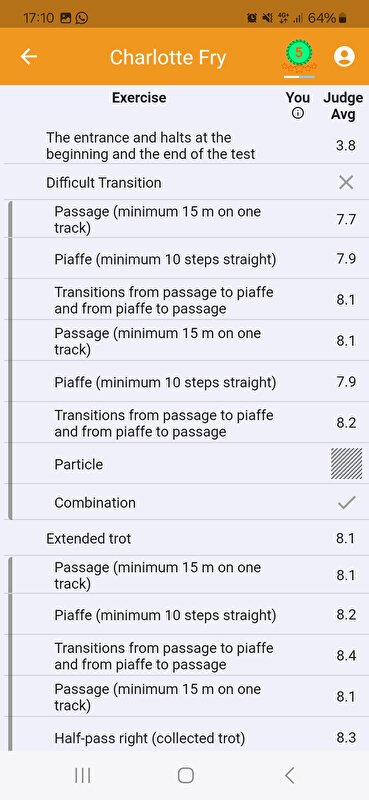Tap the back arrow in the header
The image size is (369, 800).
(x=29, y=56)
